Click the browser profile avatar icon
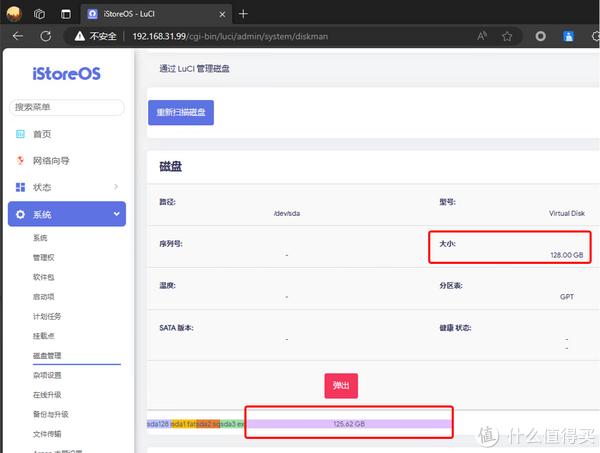 click(14, 14)
